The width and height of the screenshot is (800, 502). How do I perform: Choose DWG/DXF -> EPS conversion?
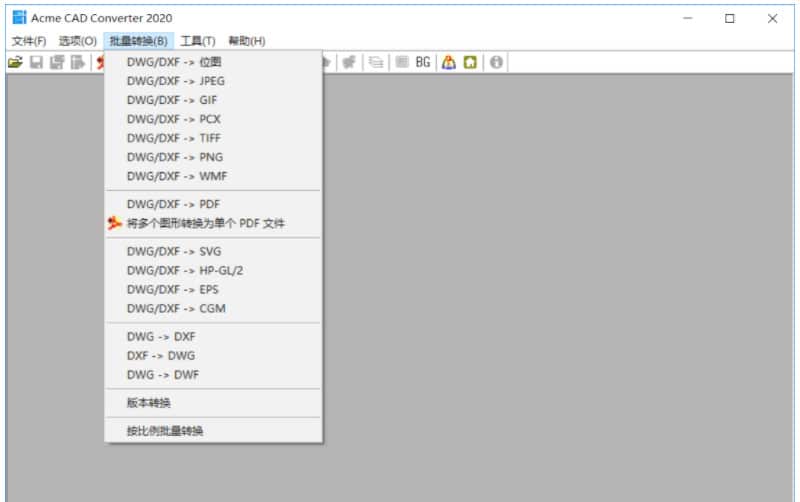click(213, 289)
